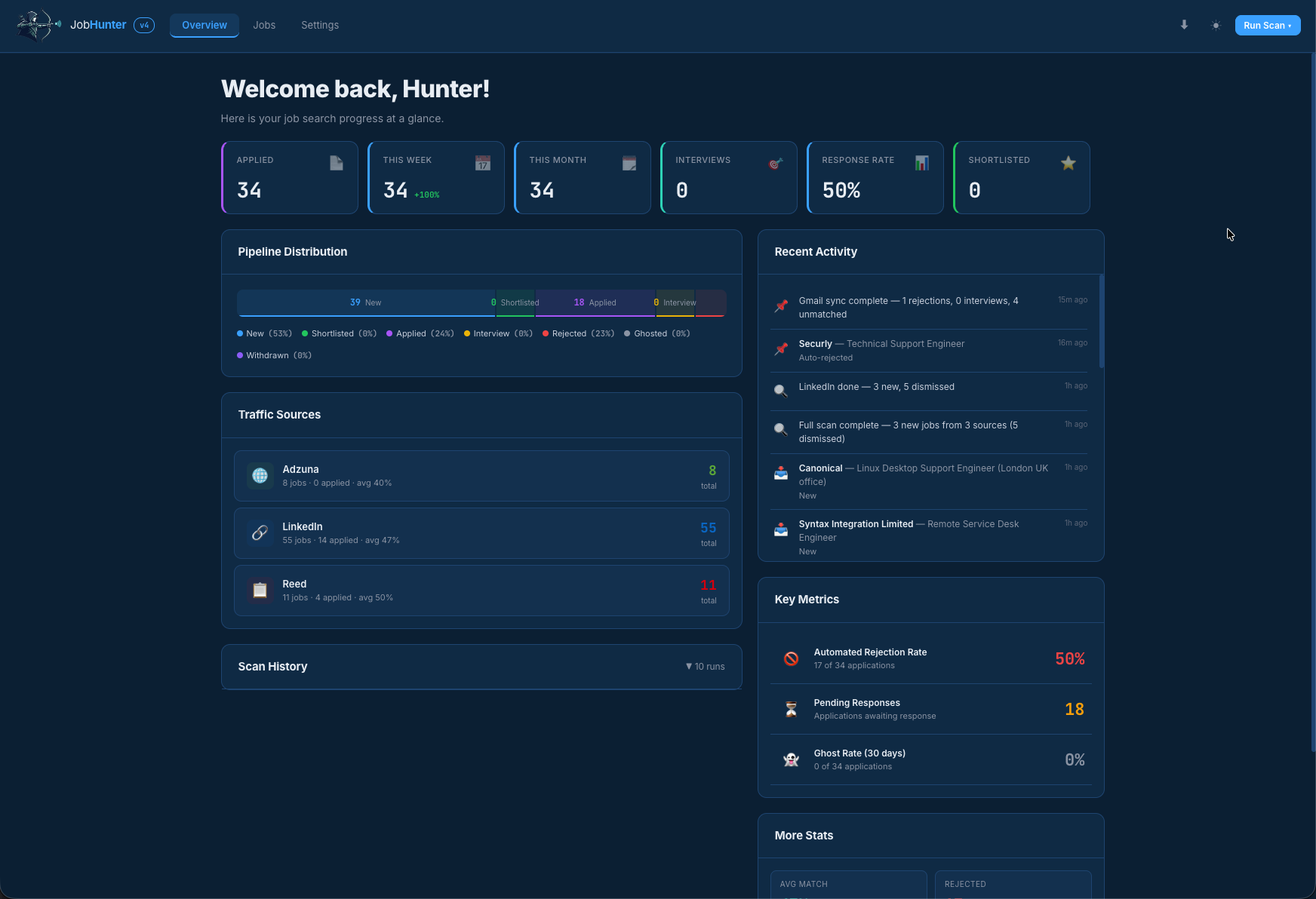Click the hourglass icon next to Pending Responses

click(791, 708)
